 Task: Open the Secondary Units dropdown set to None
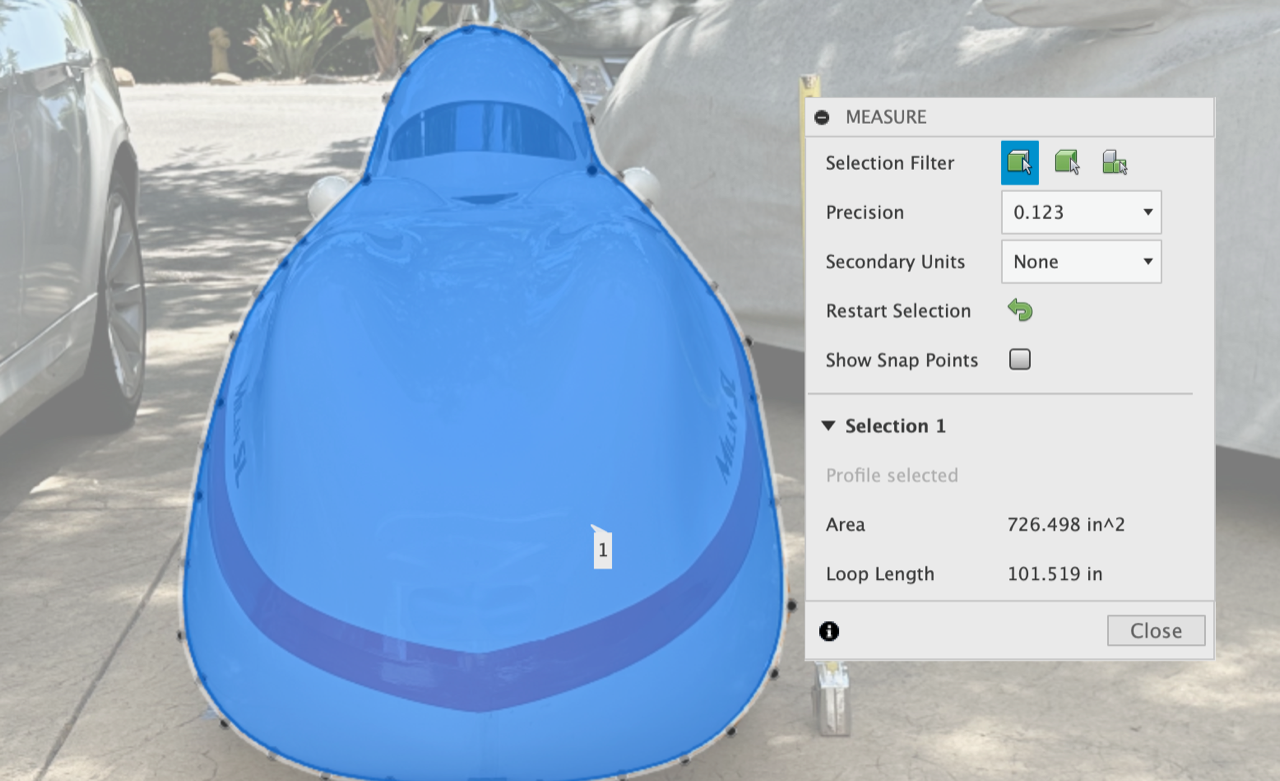[x=1080, y=262]
